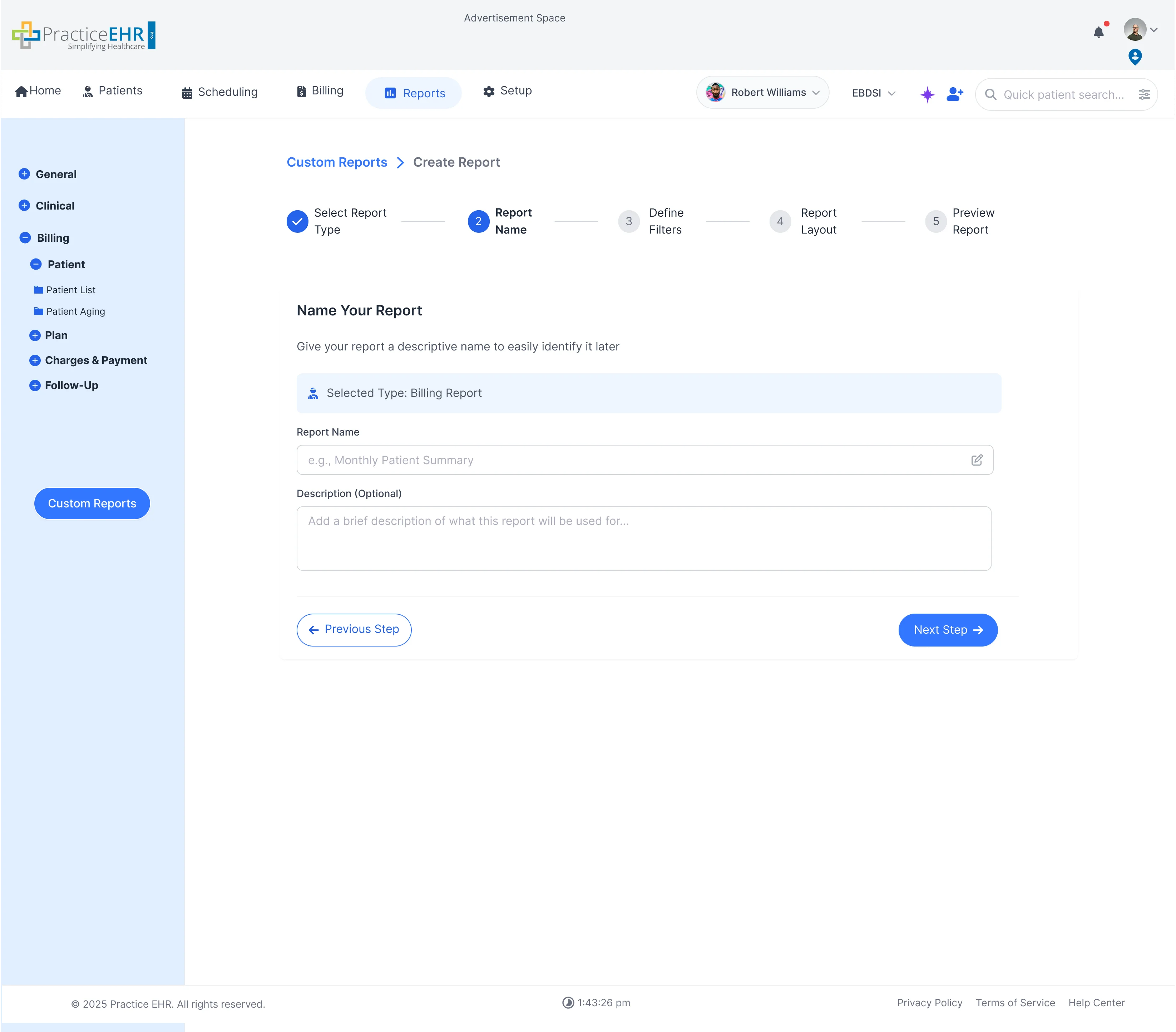Open the EBDSI dropdown

tap(873, 93)
